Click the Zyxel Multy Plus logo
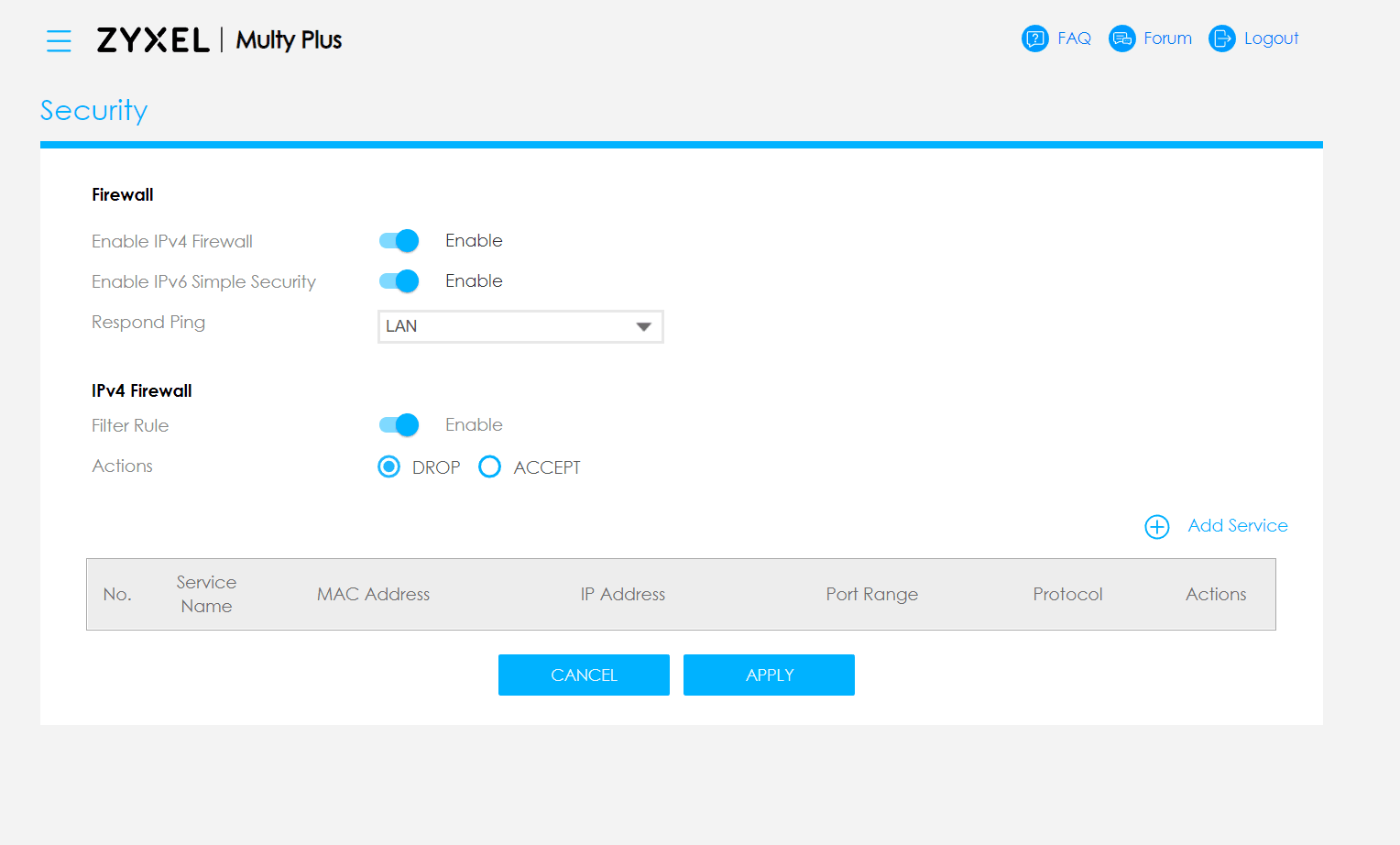Viewport: 1400px width, 845px height. [x=219, y=40]
